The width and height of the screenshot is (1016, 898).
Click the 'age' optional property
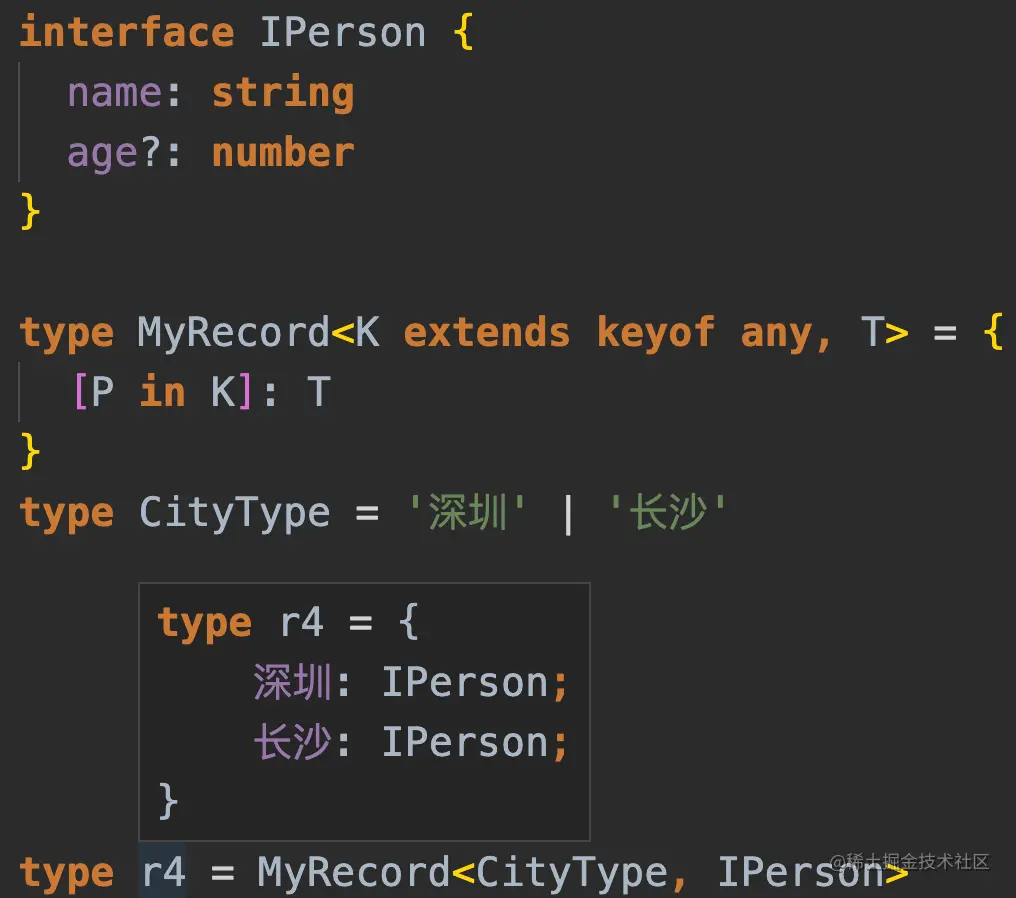(x=102, y=154)
